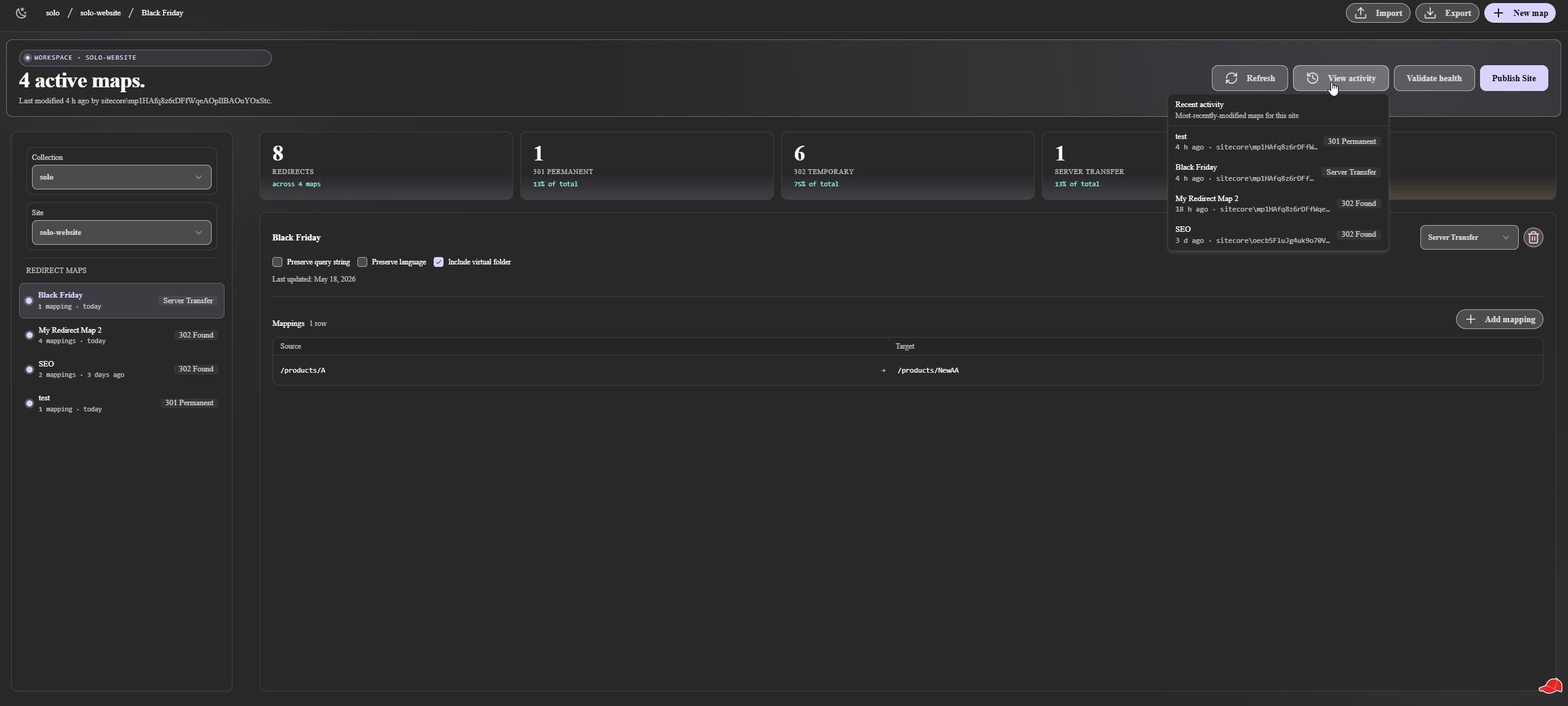Image resolution: width=1568 pixels, height=706 pixels.
Task: Open SEO entry in Recent activity
Action: click(x=1278, y=234)
